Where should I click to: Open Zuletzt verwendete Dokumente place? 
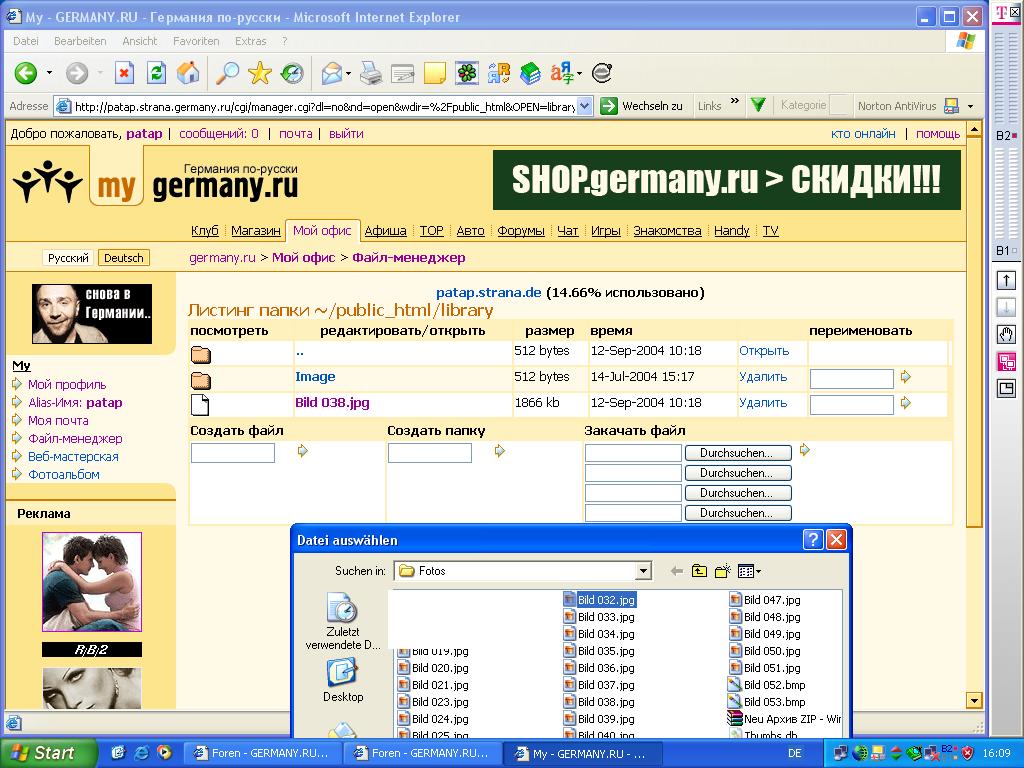343,621
